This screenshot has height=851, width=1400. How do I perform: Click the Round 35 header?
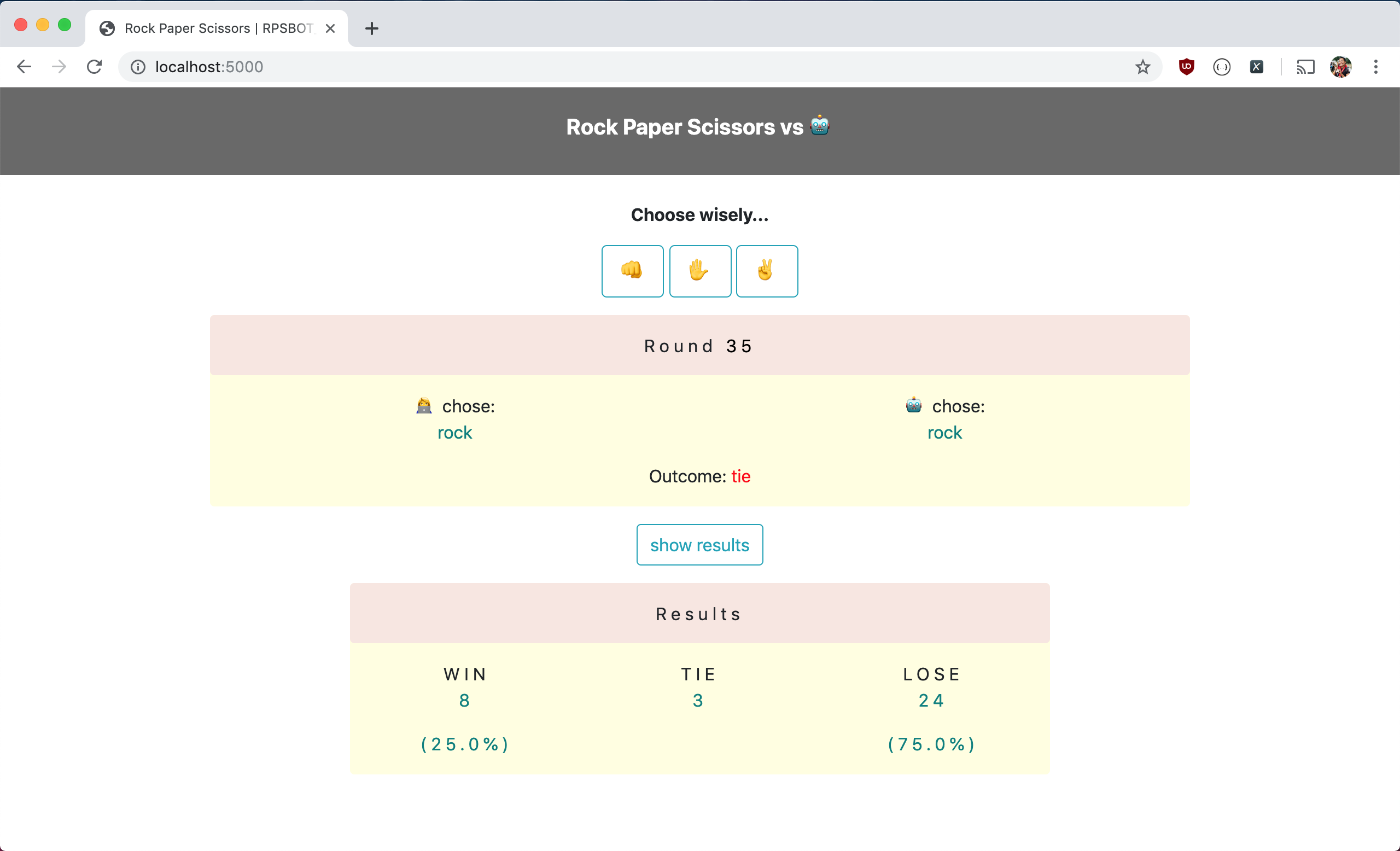click(x=699, y=346)
